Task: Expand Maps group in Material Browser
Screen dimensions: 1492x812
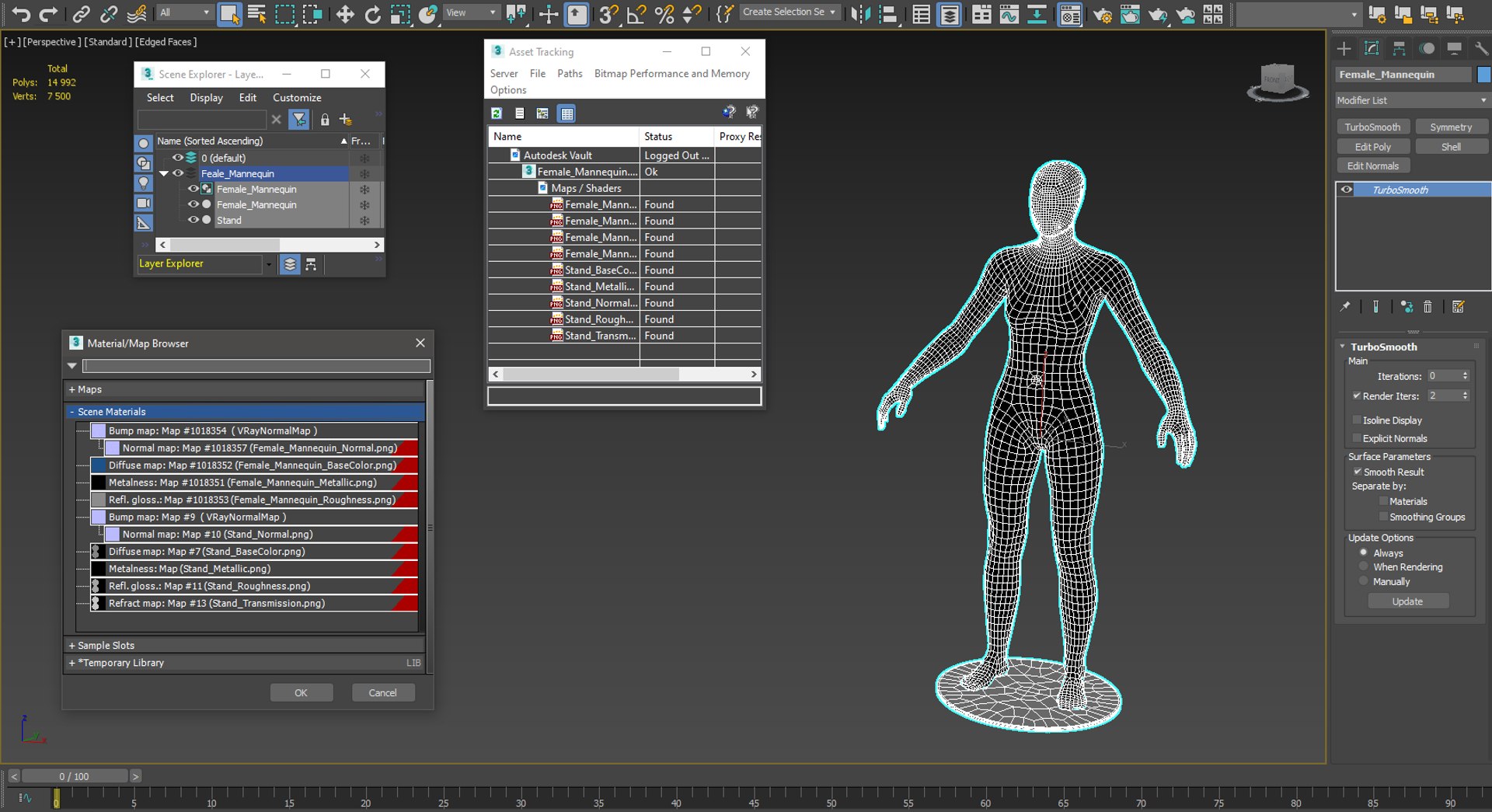Action: click(71, 389)
